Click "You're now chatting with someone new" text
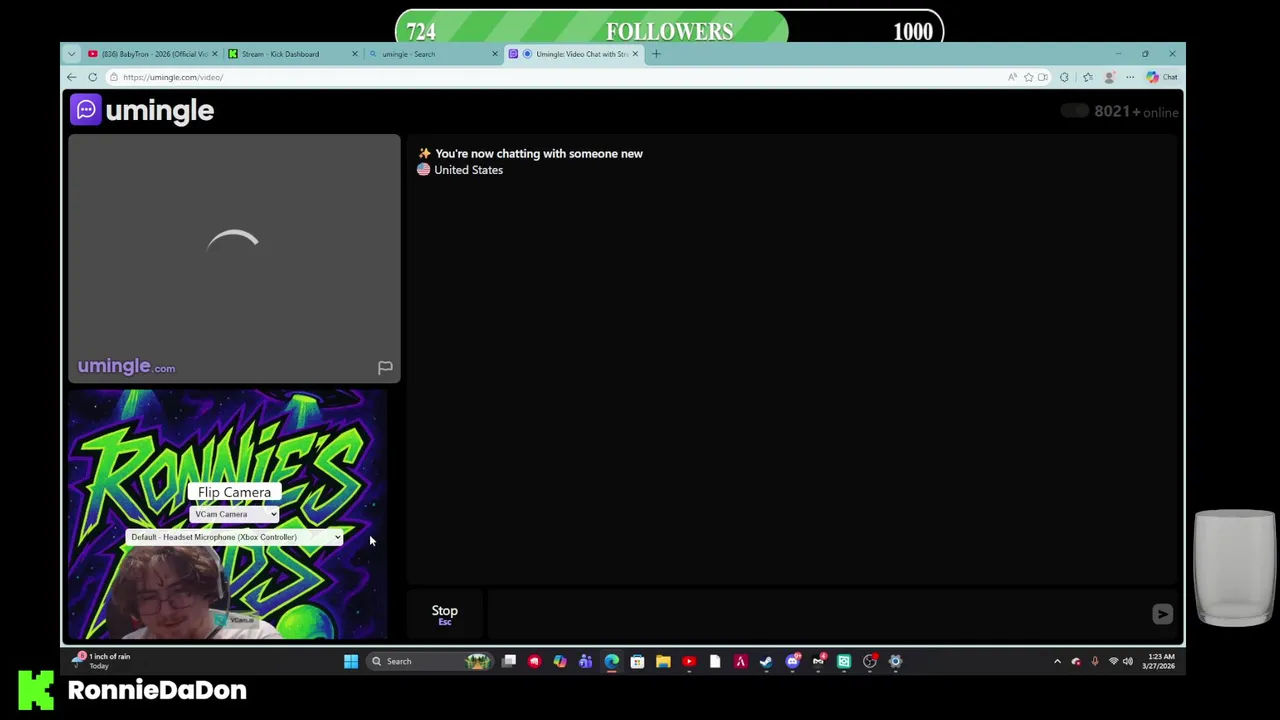The image size is (1280, 720). (x=539, y=154)
